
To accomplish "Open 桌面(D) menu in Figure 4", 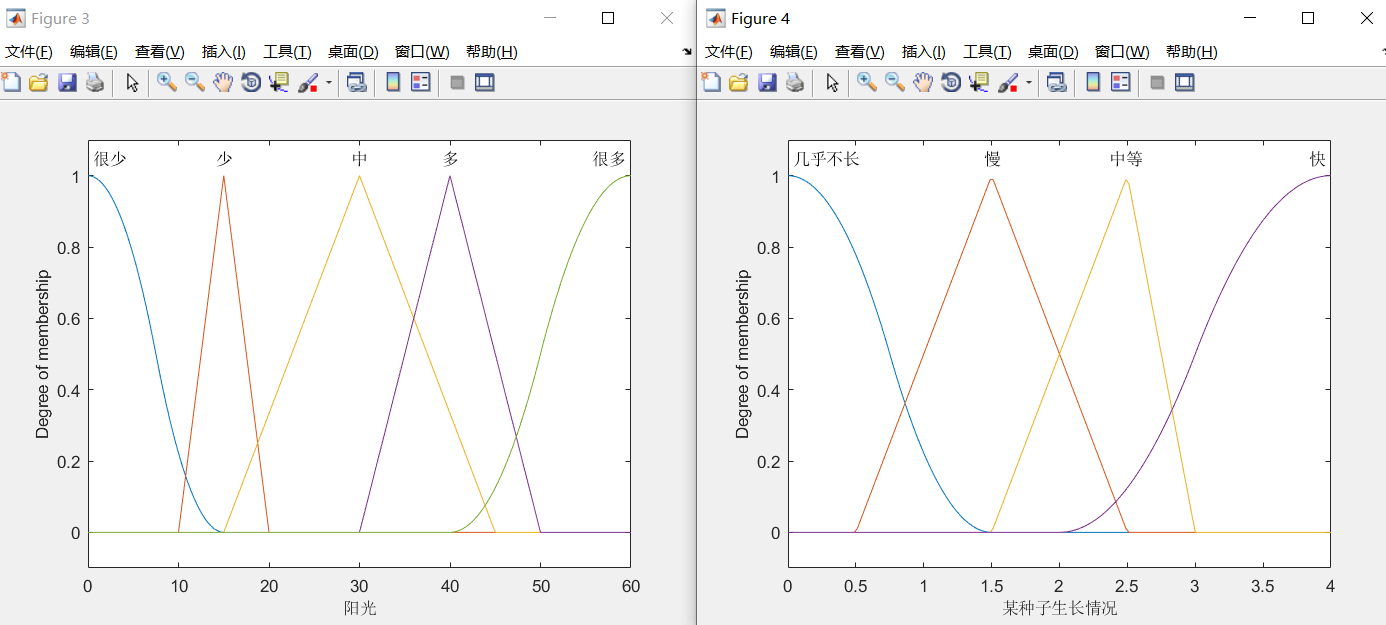I will pos(1053,52).
